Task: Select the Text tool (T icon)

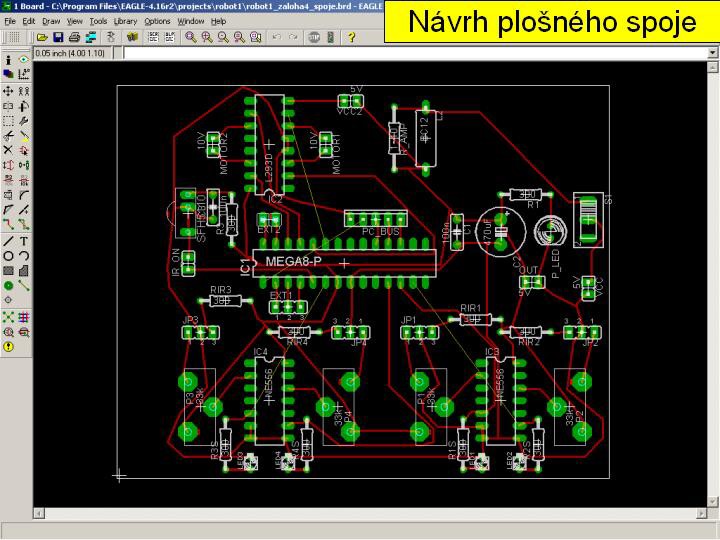Action: coord(24,240)
